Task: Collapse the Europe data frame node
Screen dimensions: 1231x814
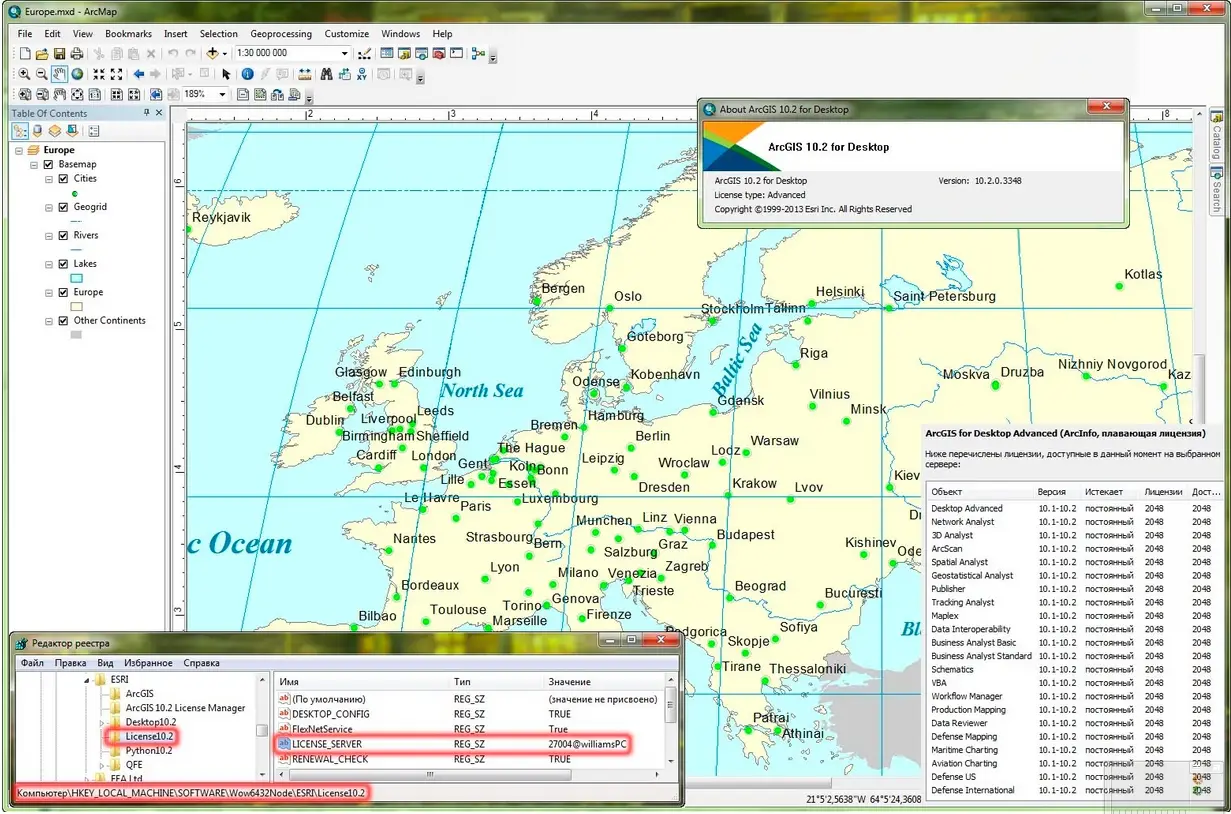Action: click(19, 150)
